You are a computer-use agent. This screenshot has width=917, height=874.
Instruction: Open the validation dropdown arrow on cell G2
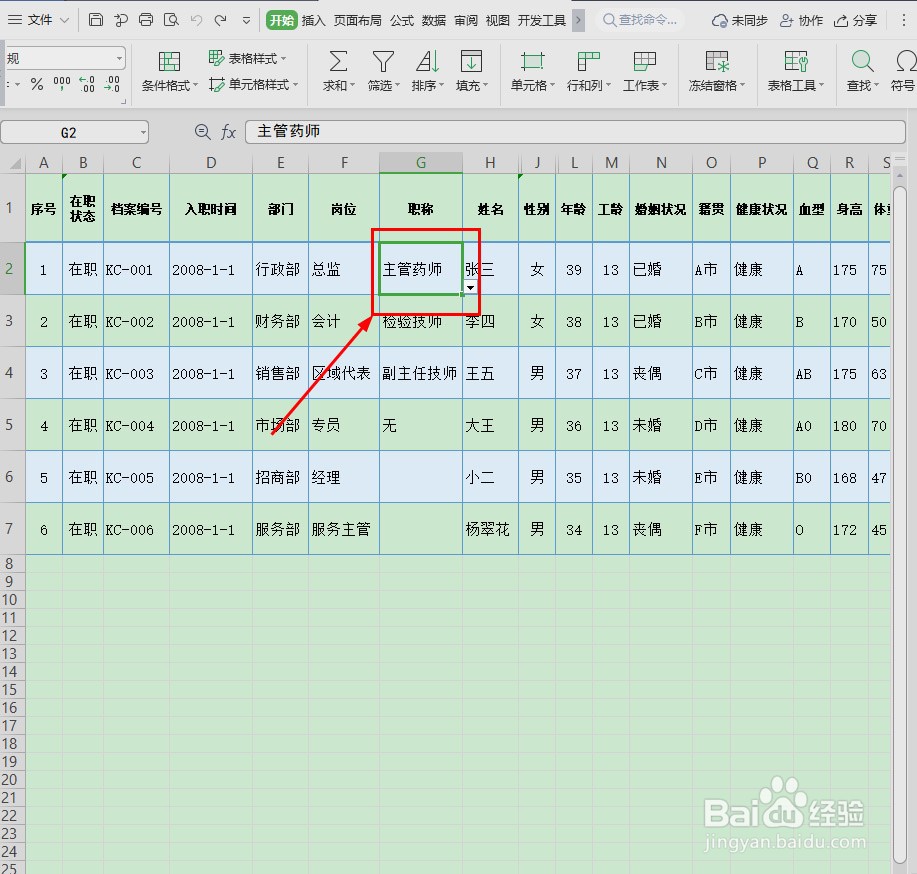coord(471,287)
